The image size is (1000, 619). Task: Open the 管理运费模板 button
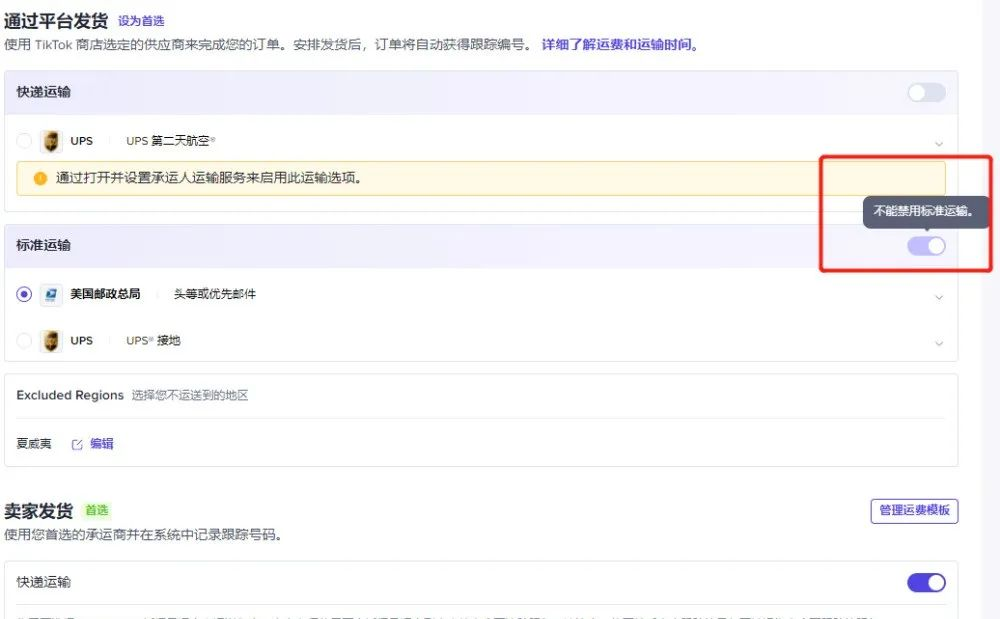(914, 511)
